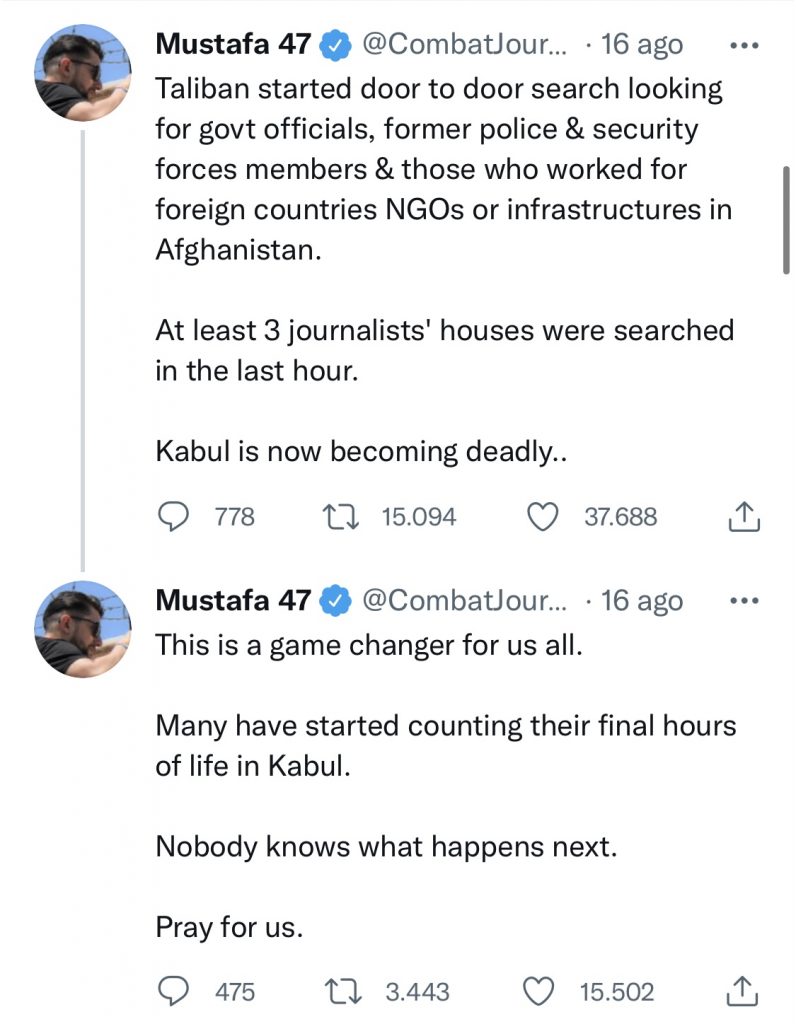796x1024 pixels.
Task: Reply to the first tweet about Taliban searches
Action: pos(176,516)
